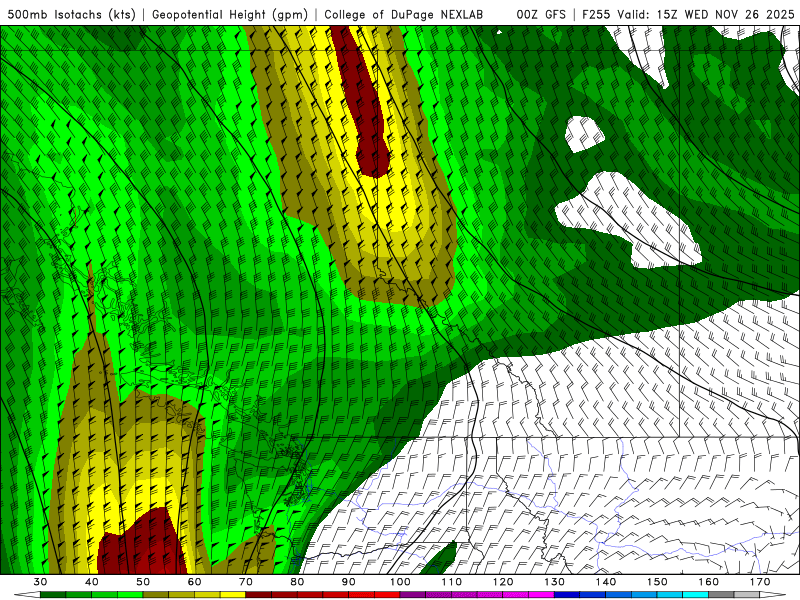This screenshot has width=800, height=600.
Task: Click the 70 label on the color scale
Action: (246, 582)
